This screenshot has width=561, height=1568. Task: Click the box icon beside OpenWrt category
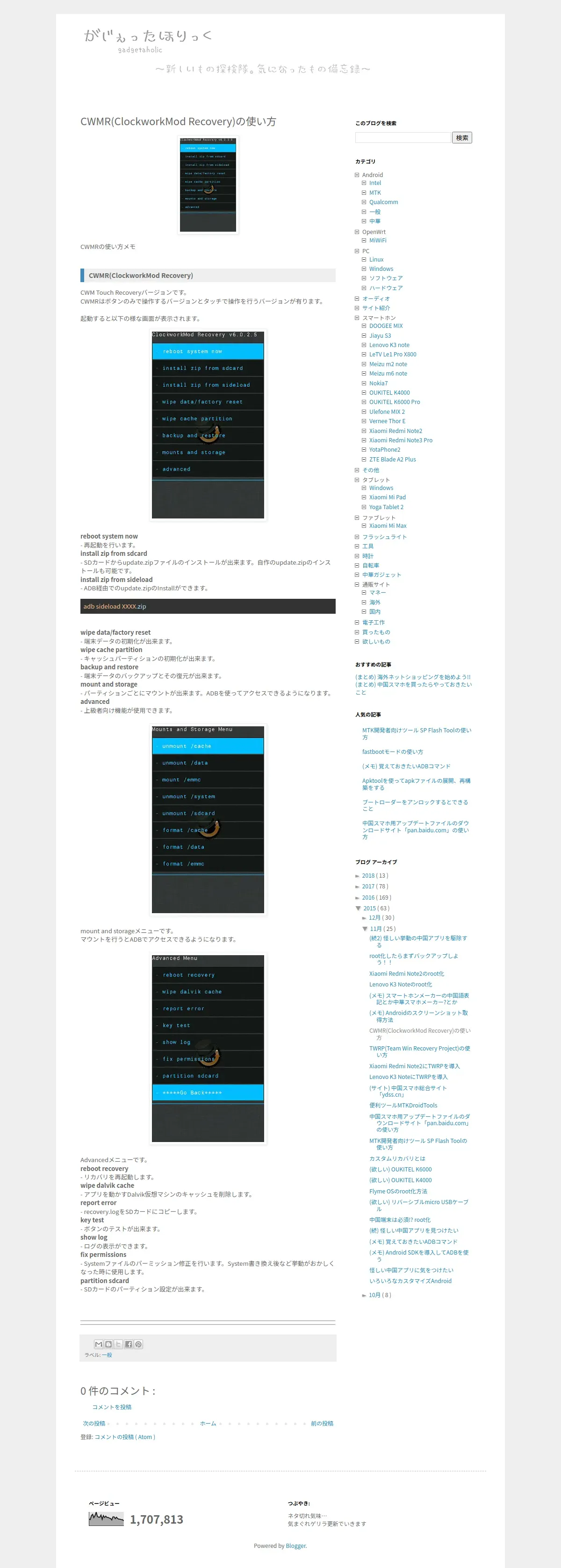pyautogui.click(x=357, y=232)
